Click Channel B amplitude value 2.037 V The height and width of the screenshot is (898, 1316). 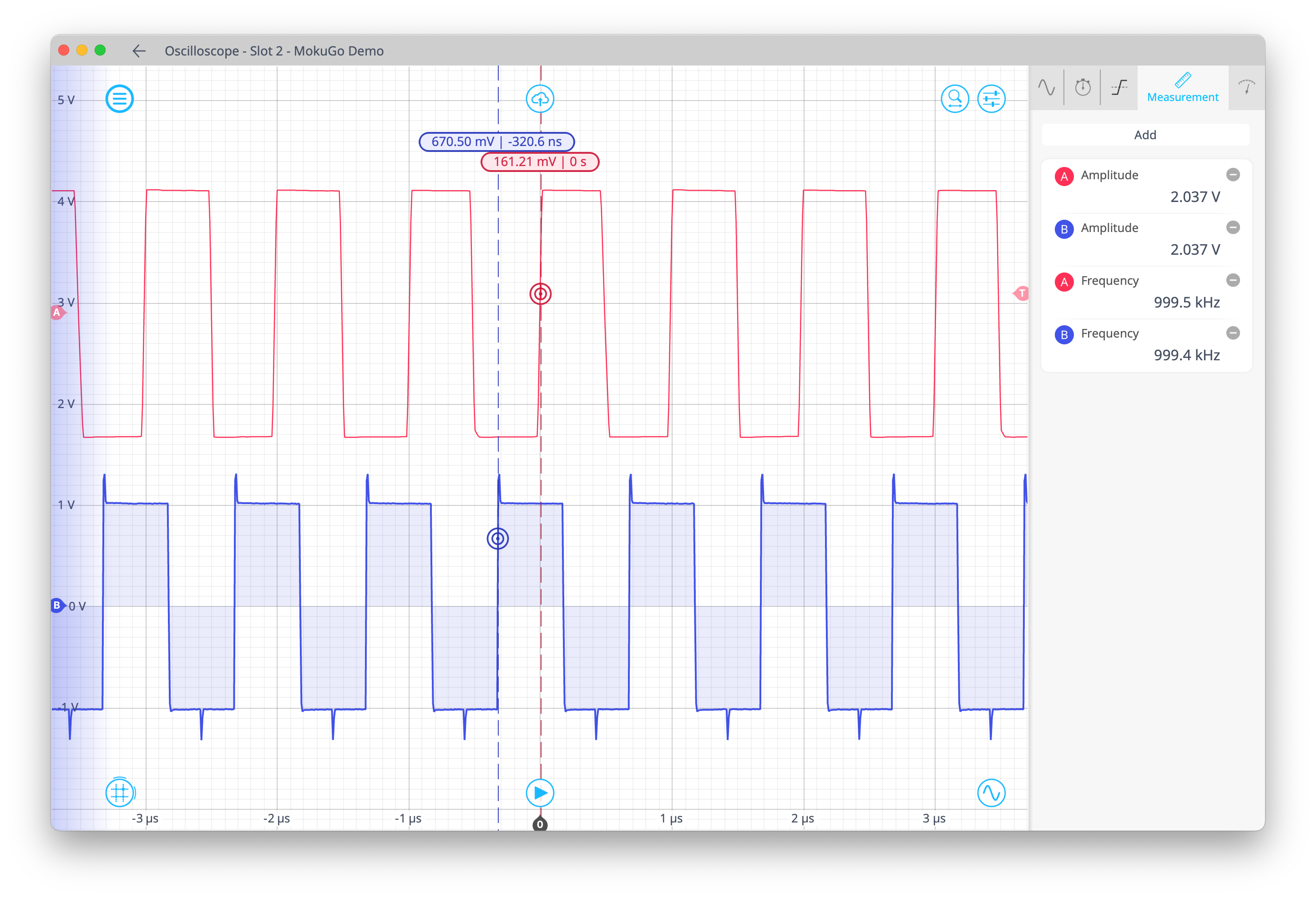(x=1195, y=250)
